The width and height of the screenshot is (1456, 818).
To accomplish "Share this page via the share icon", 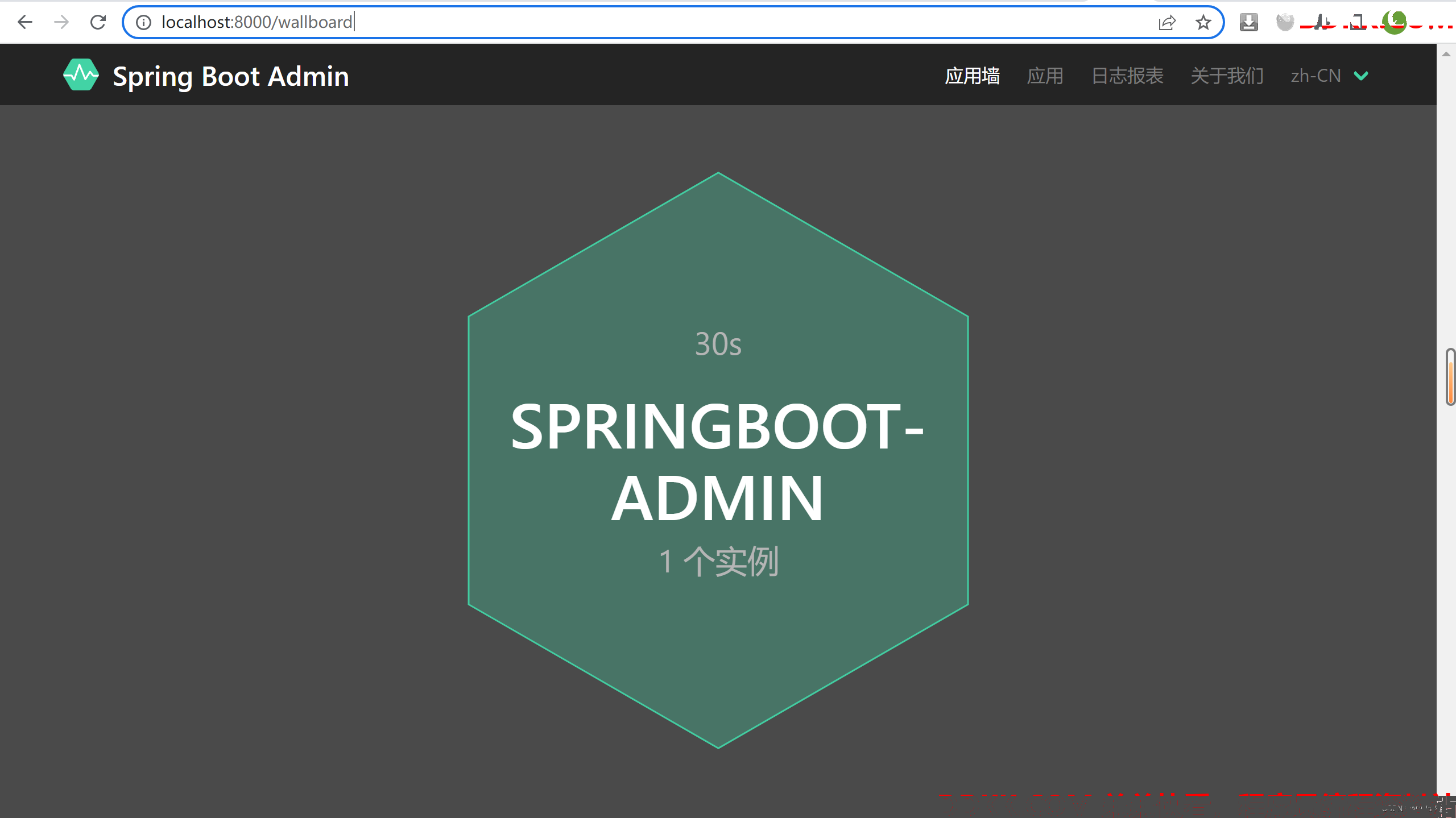I will click(x=1167, y=22).
